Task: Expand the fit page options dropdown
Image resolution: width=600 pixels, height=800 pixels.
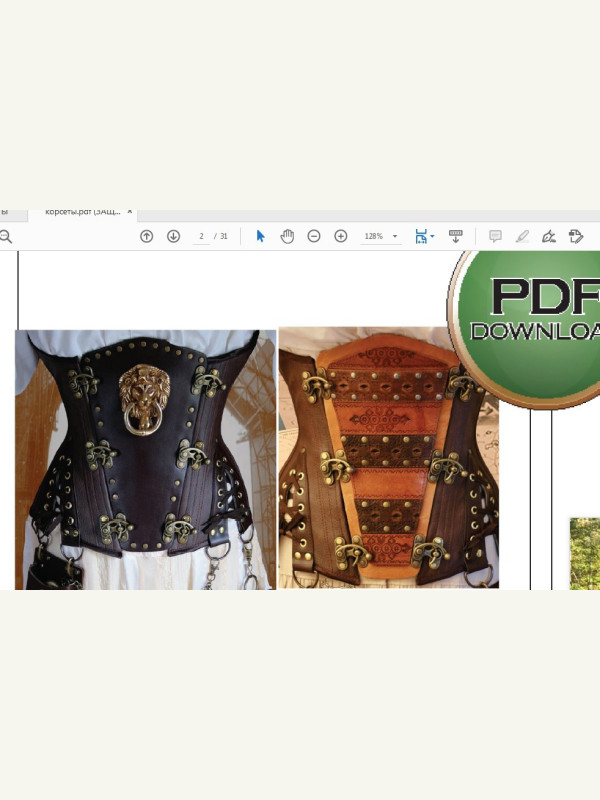Action: 432,236
